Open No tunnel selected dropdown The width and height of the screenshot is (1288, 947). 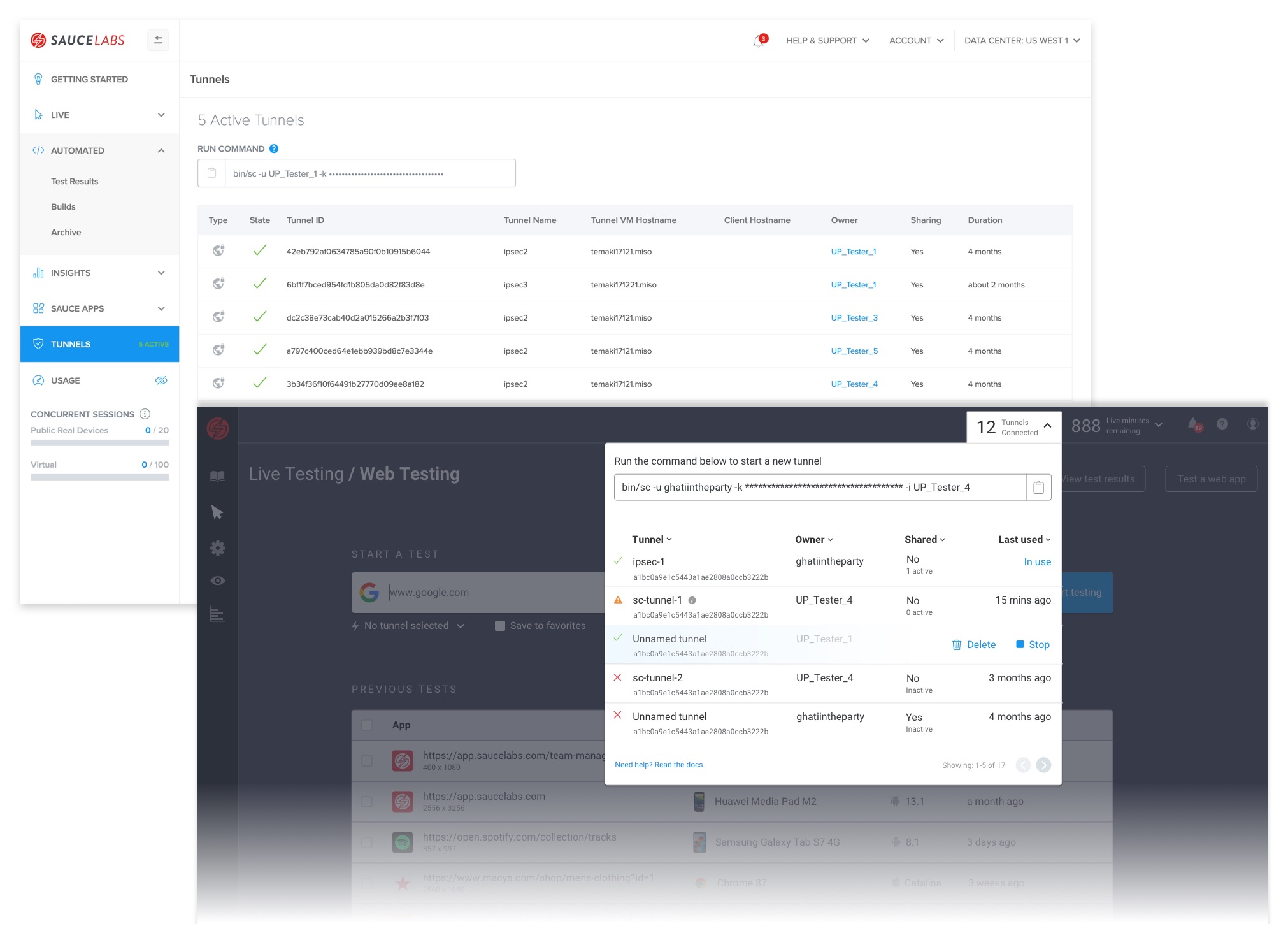tap(409, 626)
